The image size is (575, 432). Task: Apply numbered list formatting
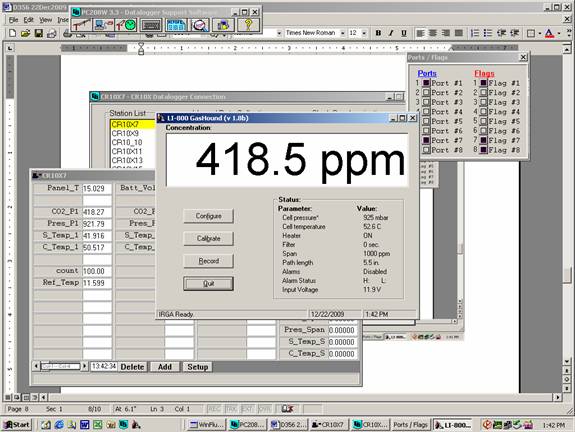coord(475,33)
